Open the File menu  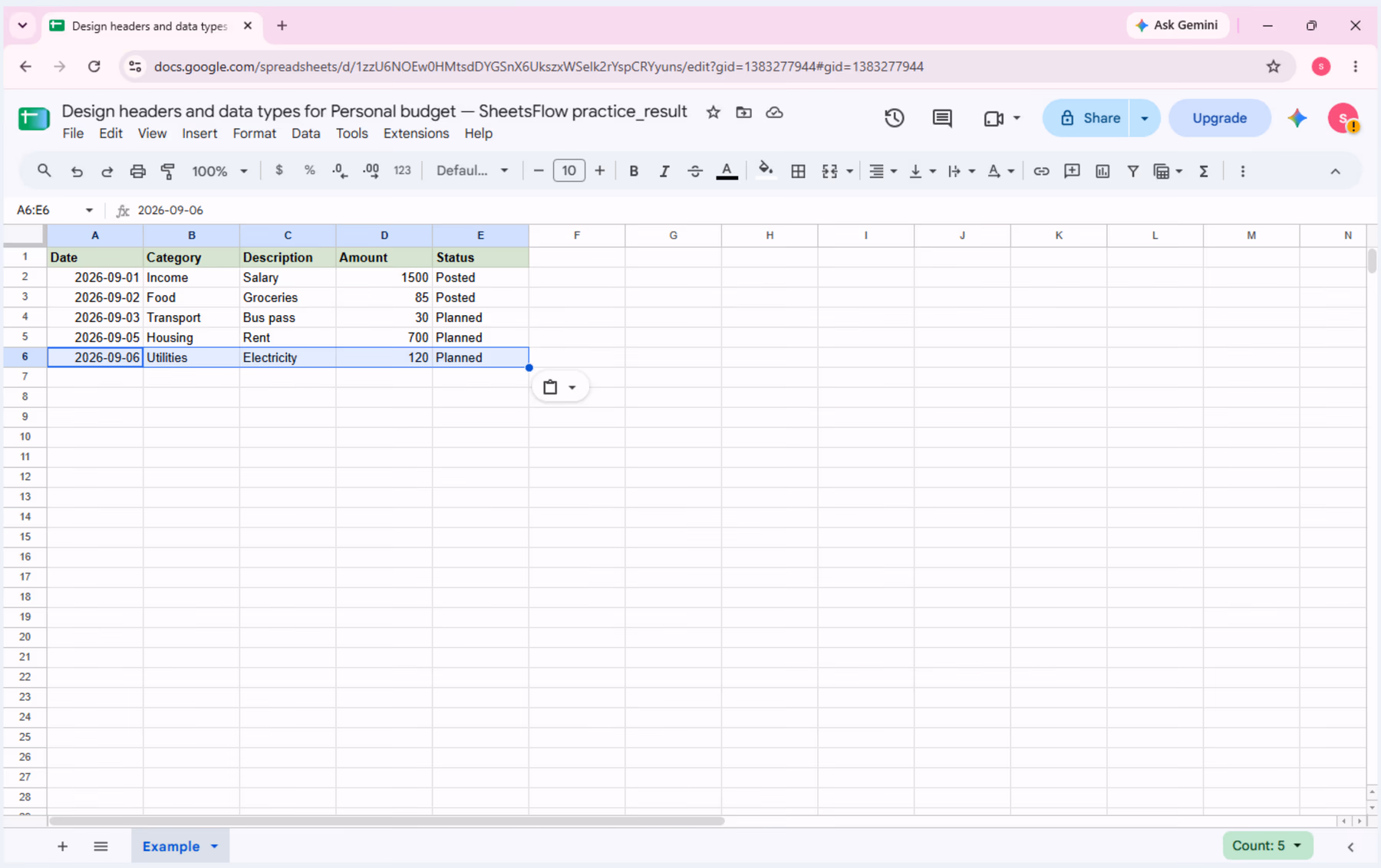tap(73, 133)
